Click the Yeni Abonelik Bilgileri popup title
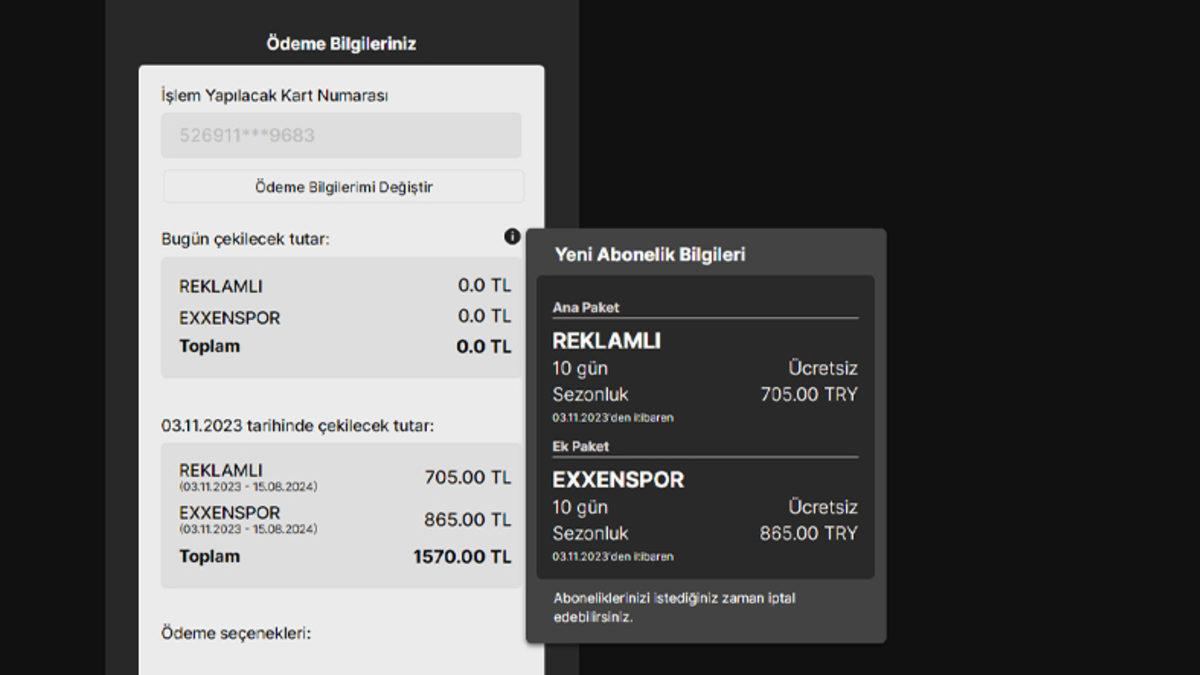The image size is (1200, 675). tap(650, 255)
